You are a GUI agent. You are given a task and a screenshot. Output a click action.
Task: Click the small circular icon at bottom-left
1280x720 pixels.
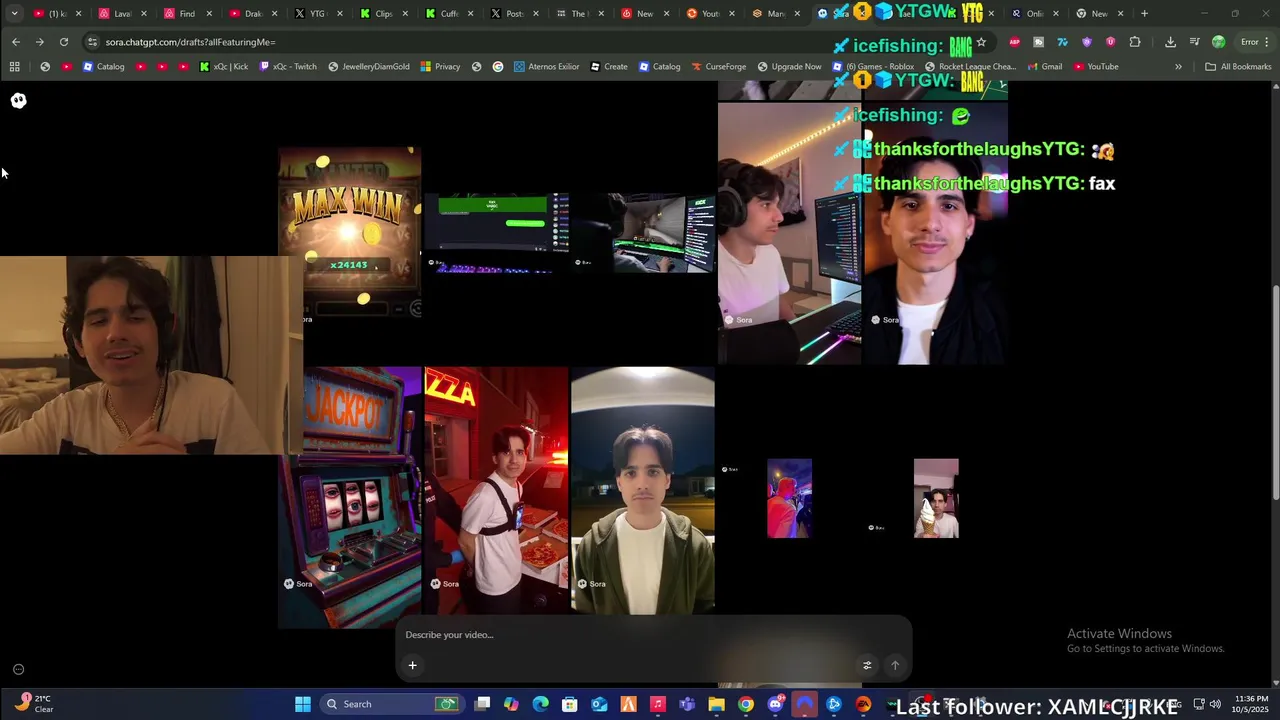coord(18,669)
